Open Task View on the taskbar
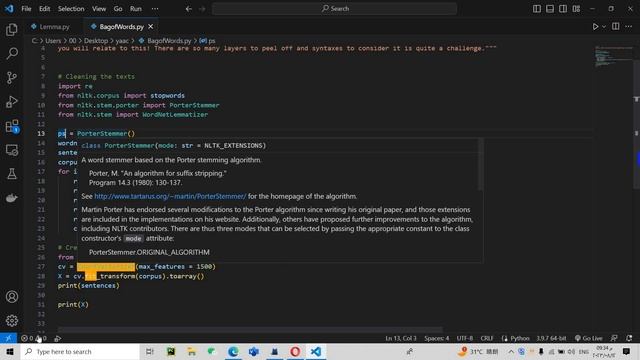Screen dimensions: 640x360 coord(149,351)
